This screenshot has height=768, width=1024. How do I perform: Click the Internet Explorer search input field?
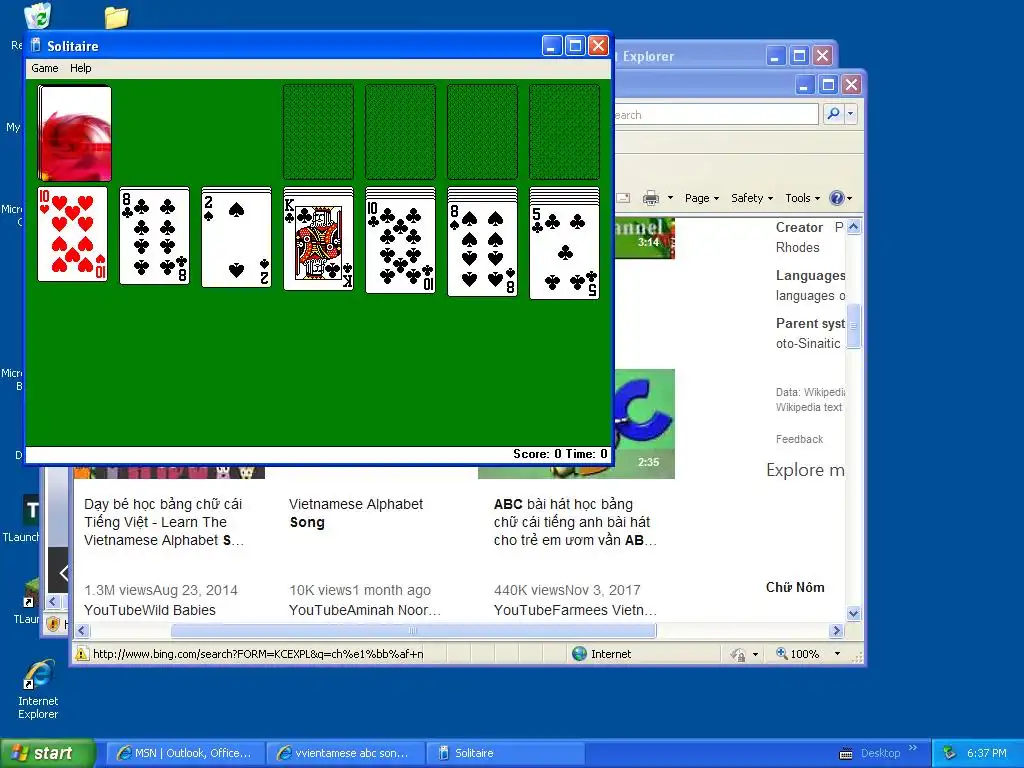(715, 114)
